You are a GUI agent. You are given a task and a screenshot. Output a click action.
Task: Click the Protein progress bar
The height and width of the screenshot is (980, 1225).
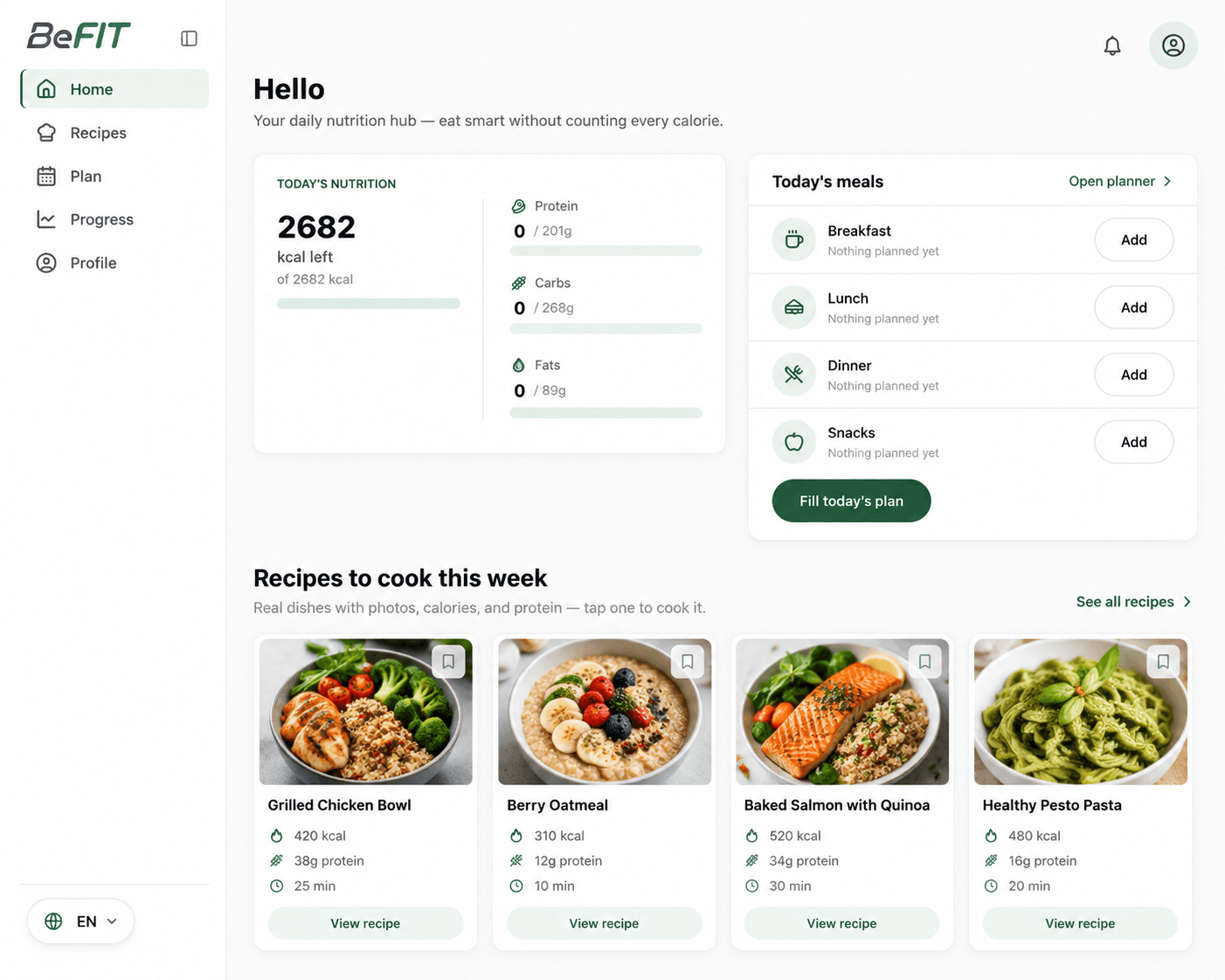[606, 252]
